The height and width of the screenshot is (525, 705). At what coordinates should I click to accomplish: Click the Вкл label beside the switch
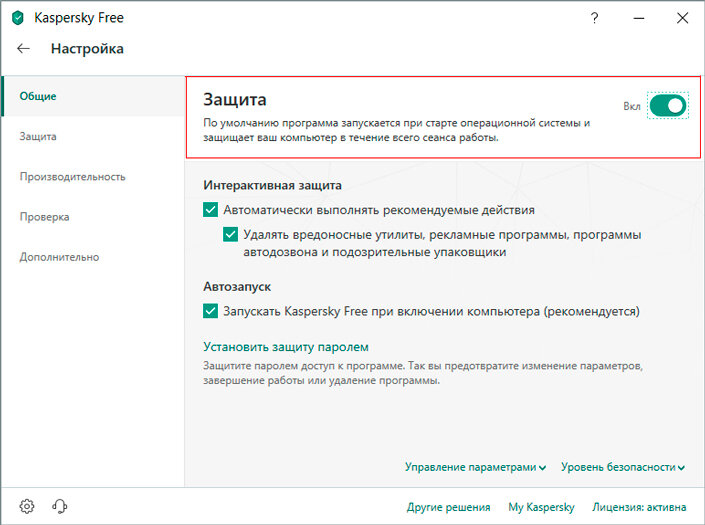632,106
